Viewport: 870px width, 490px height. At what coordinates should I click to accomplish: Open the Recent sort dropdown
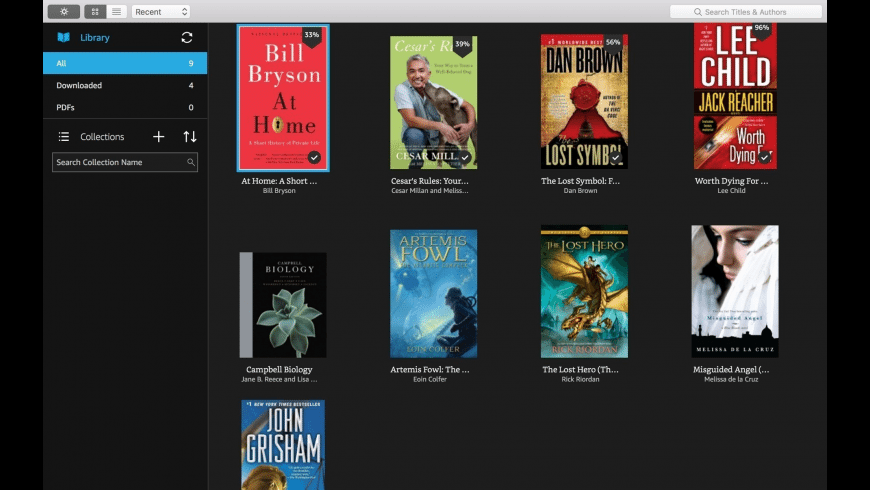click(x=161, y=12)
